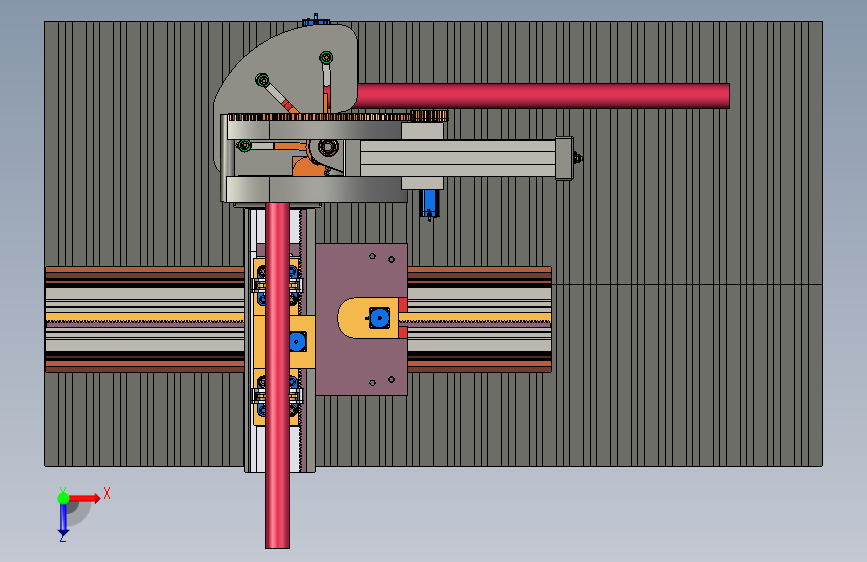
Task: Select the small blue motor below the arm
Action: pyautogui.click(x=429, y=204)
